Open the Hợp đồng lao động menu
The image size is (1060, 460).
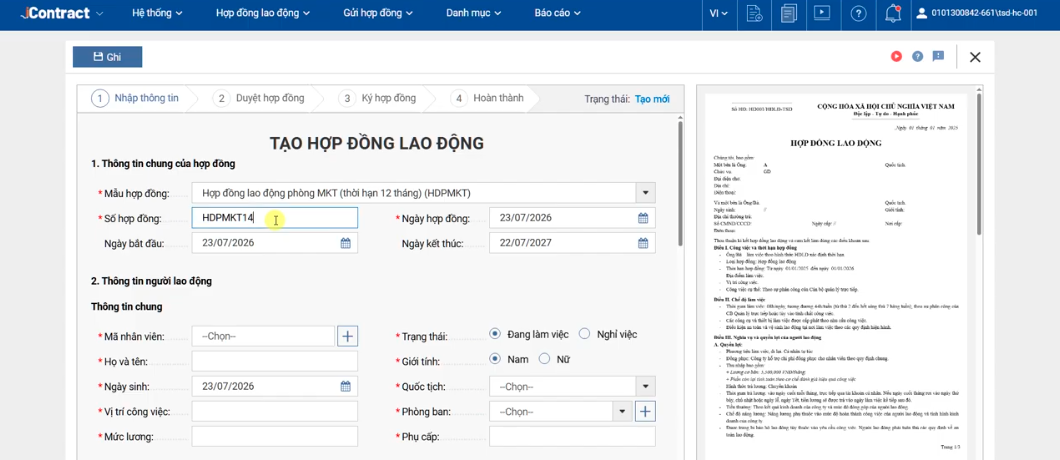click(x=262, y=13)
